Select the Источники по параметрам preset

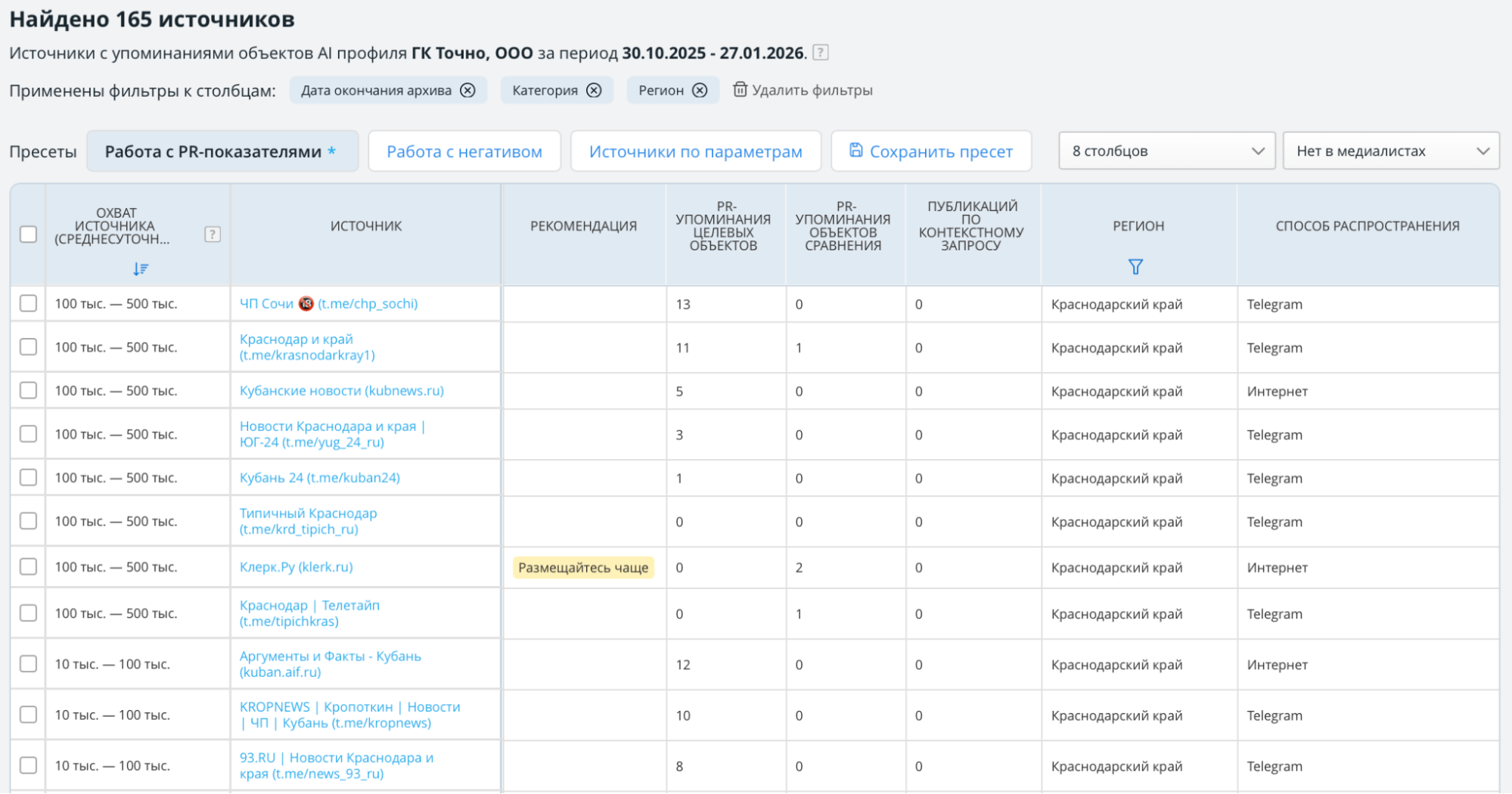pyautogui.click(x=695, y=151)
